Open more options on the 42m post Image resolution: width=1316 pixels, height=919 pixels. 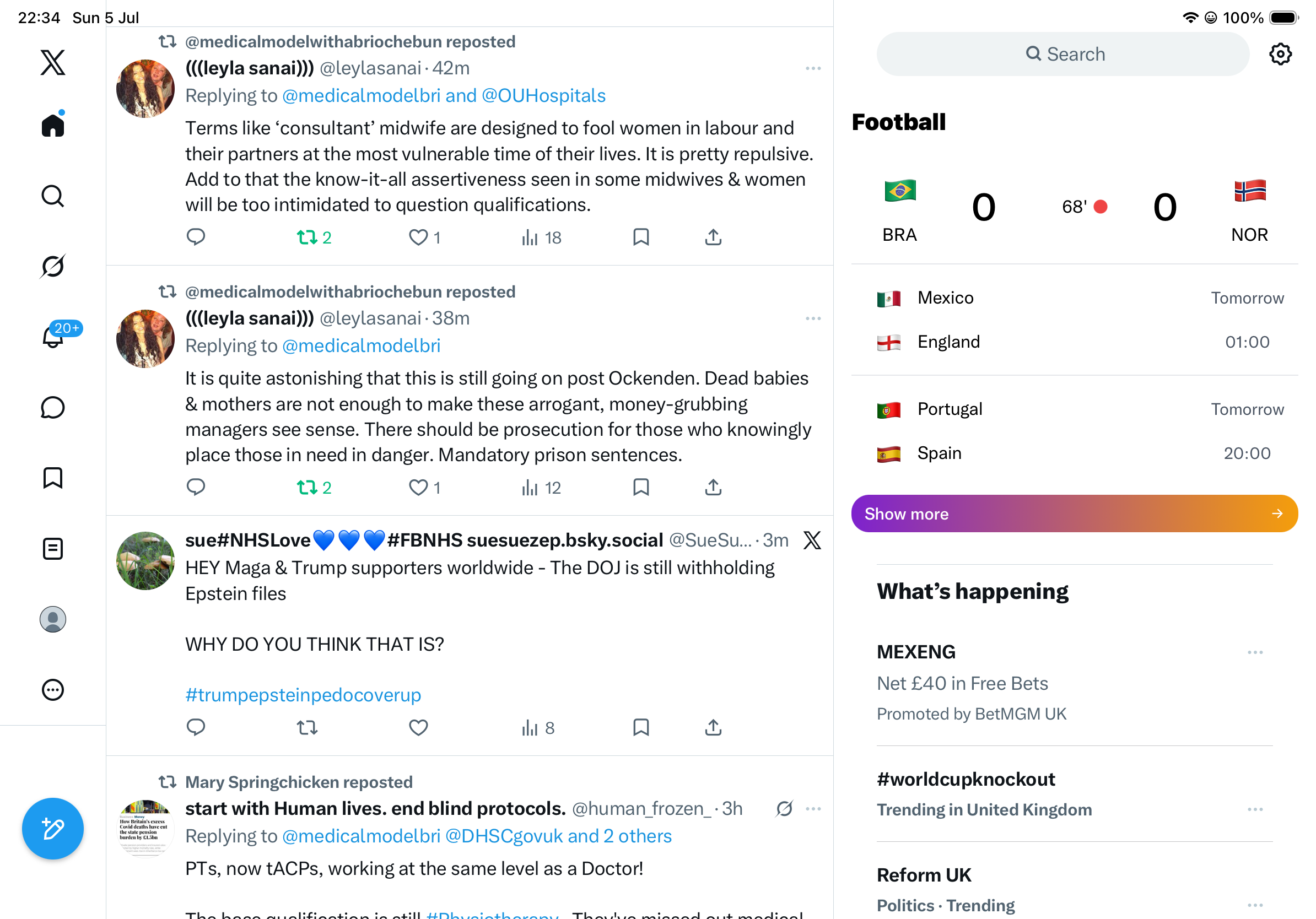(813, 68)
